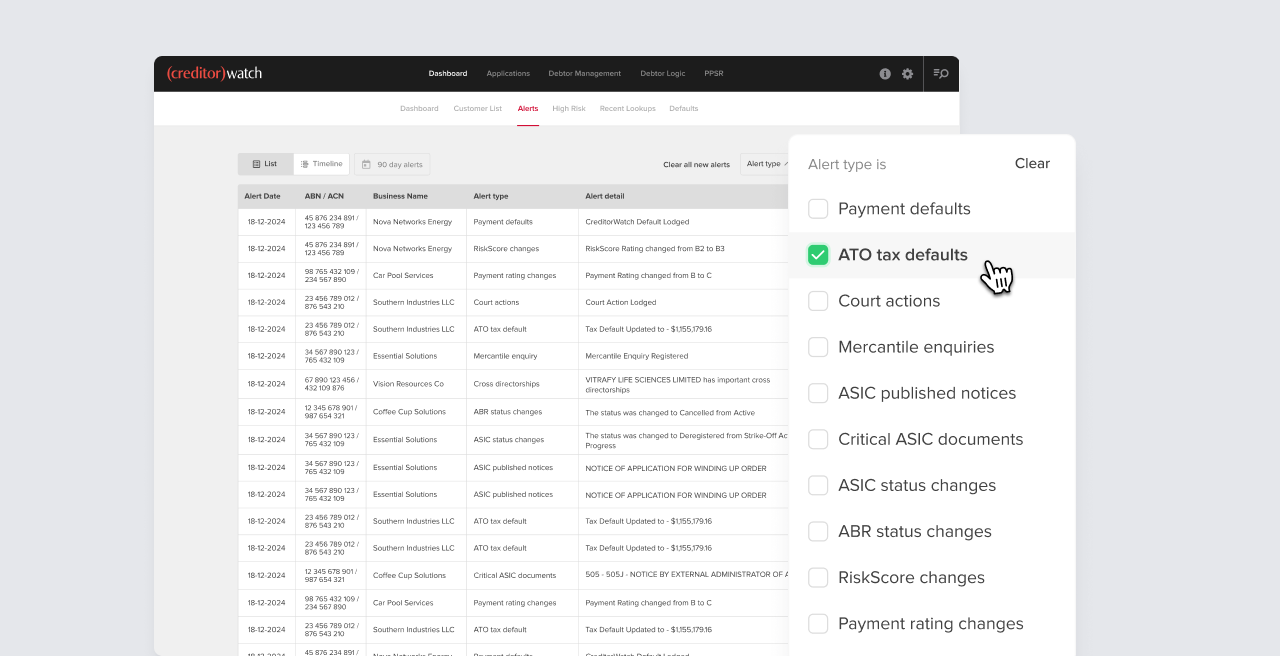Clear the alert type filters
This screenshot has height=656, width=1280.
pyautogui.click(x=1032, y=163)
